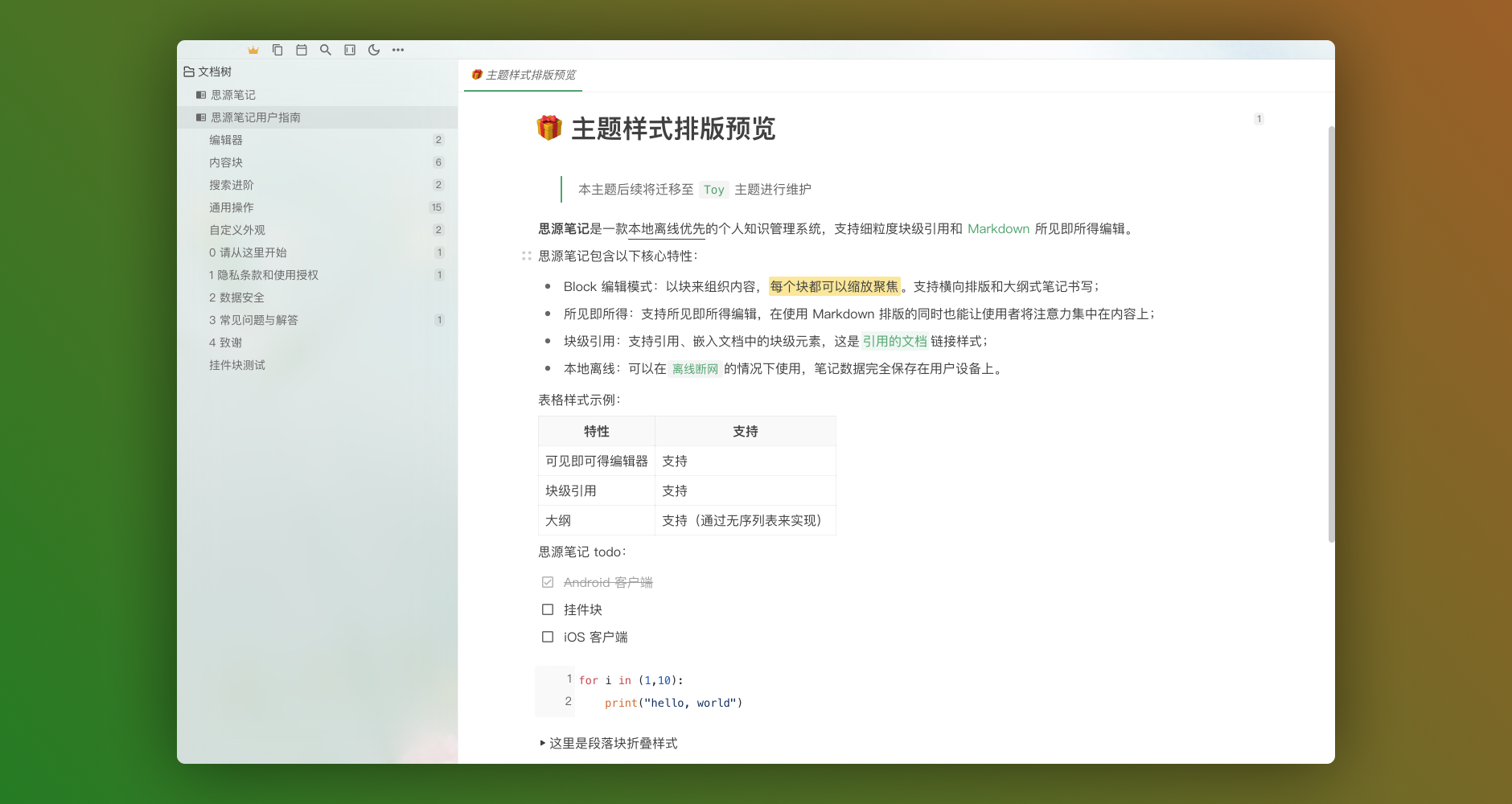1512x804 pixels.
Task: Uncheck the Android 客户端 todo checkbox
Action: point(548,582)
